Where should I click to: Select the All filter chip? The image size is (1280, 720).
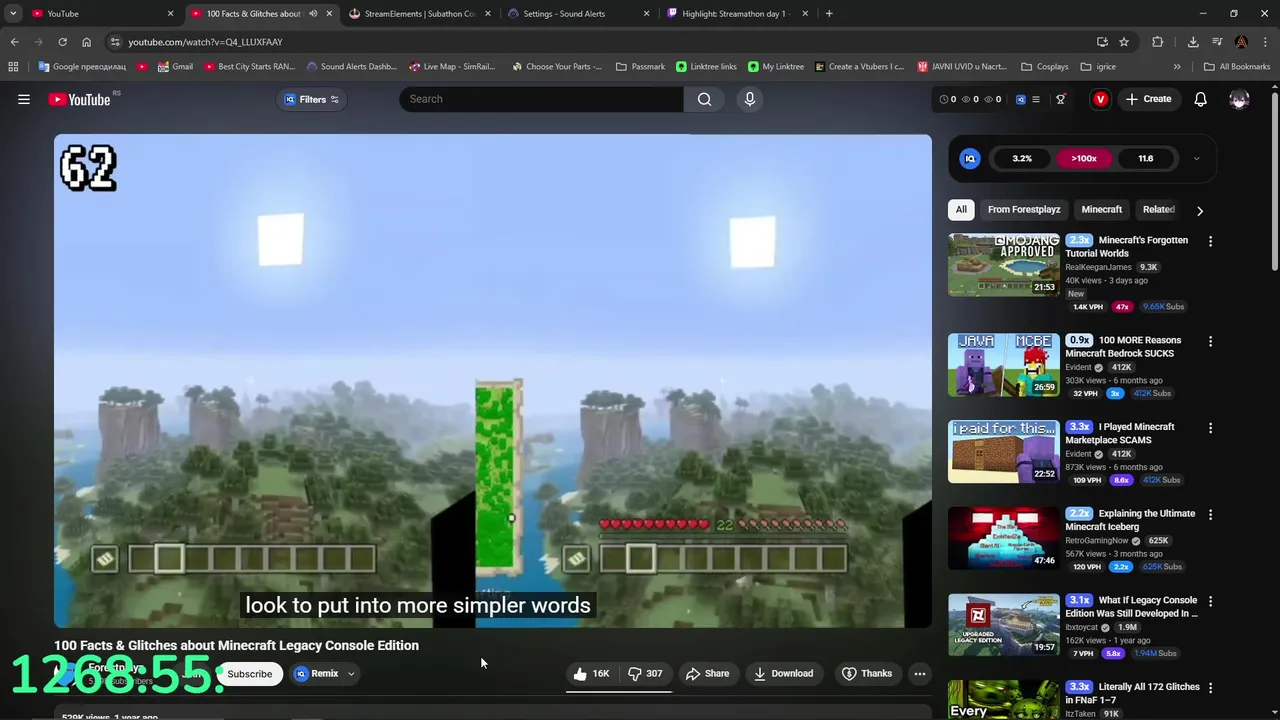(961, 210)
